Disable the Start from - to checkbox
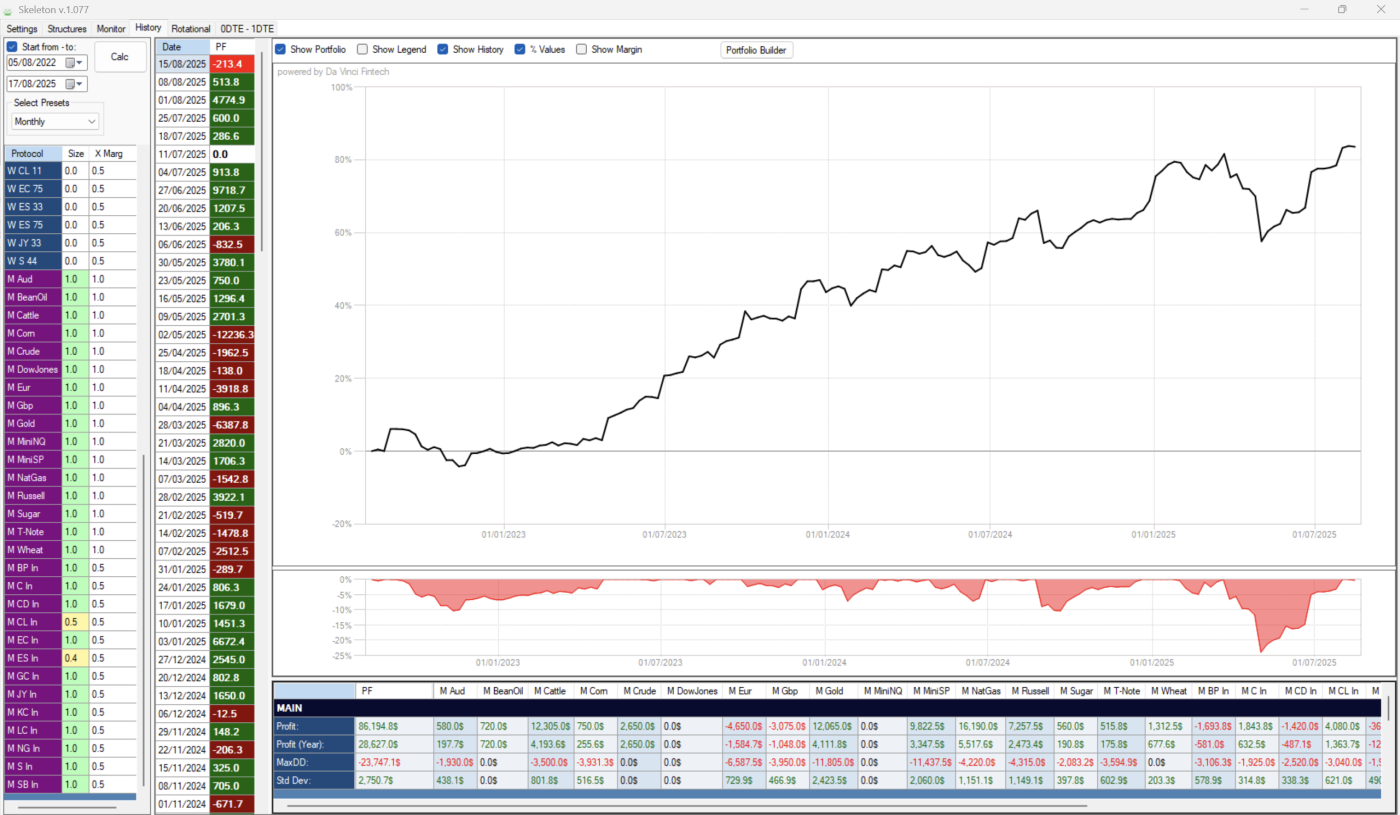Viewport: 1400px width, 815px height. (12, 46)
